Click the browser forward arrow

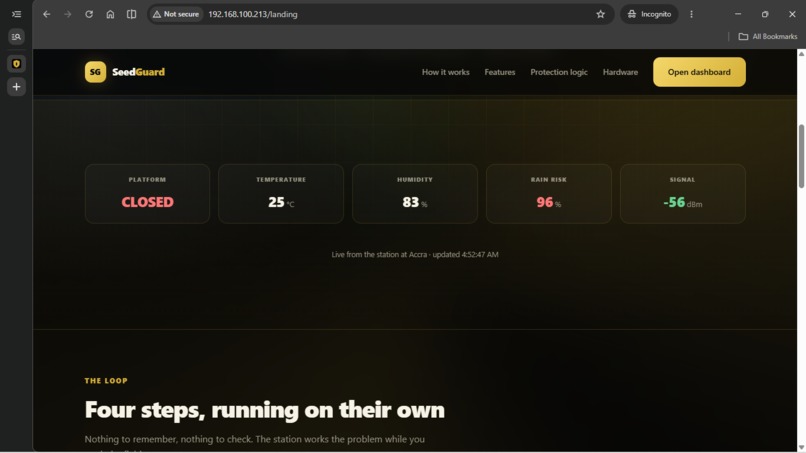68,14
